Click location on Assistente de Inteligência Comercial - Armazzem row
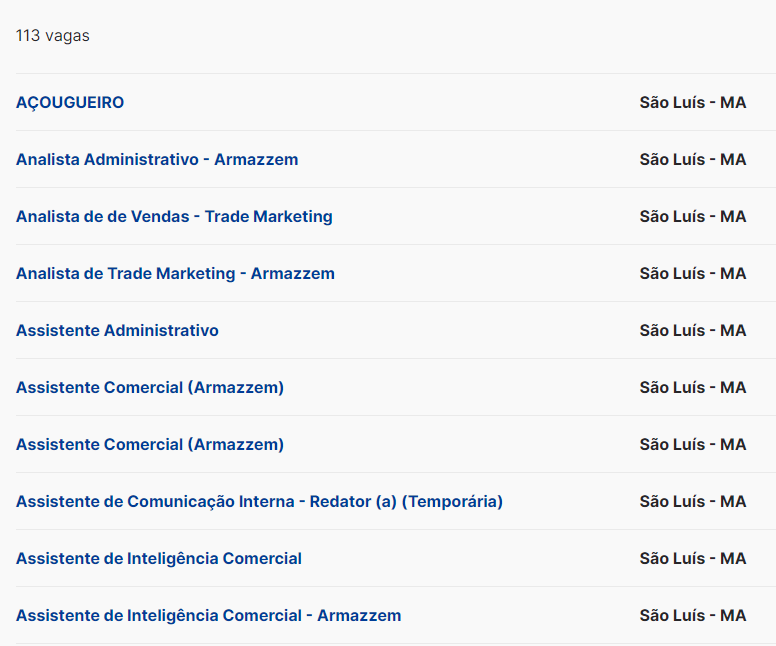Image resolution: width=776 pixels, height=646 pixels. [x=693, y=615]
